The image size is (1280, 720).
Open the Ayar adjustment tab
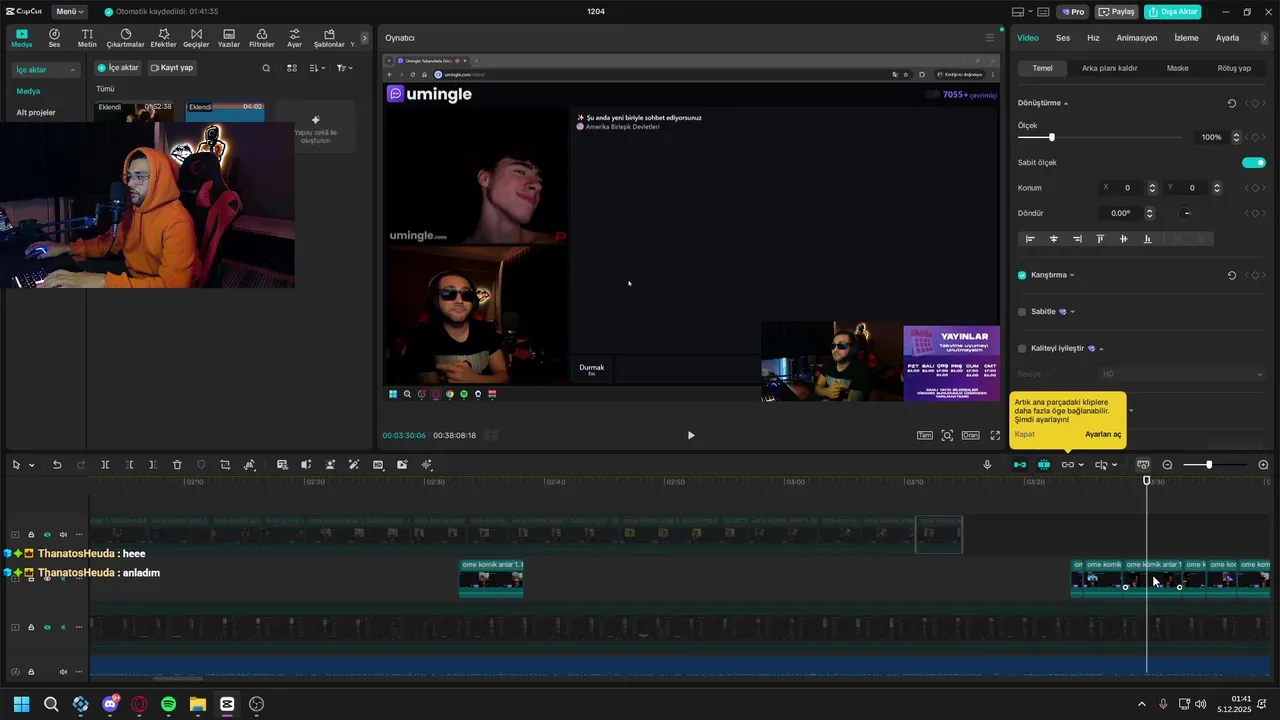pyautogui.click(x=294, y=38)
